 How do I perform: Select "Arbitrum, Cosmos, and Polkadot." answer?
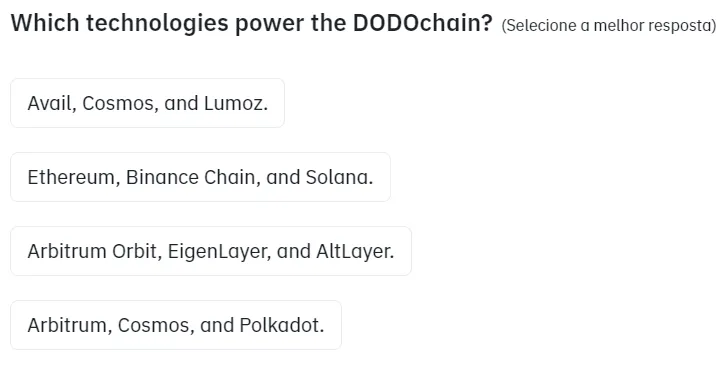coord(176,325)
